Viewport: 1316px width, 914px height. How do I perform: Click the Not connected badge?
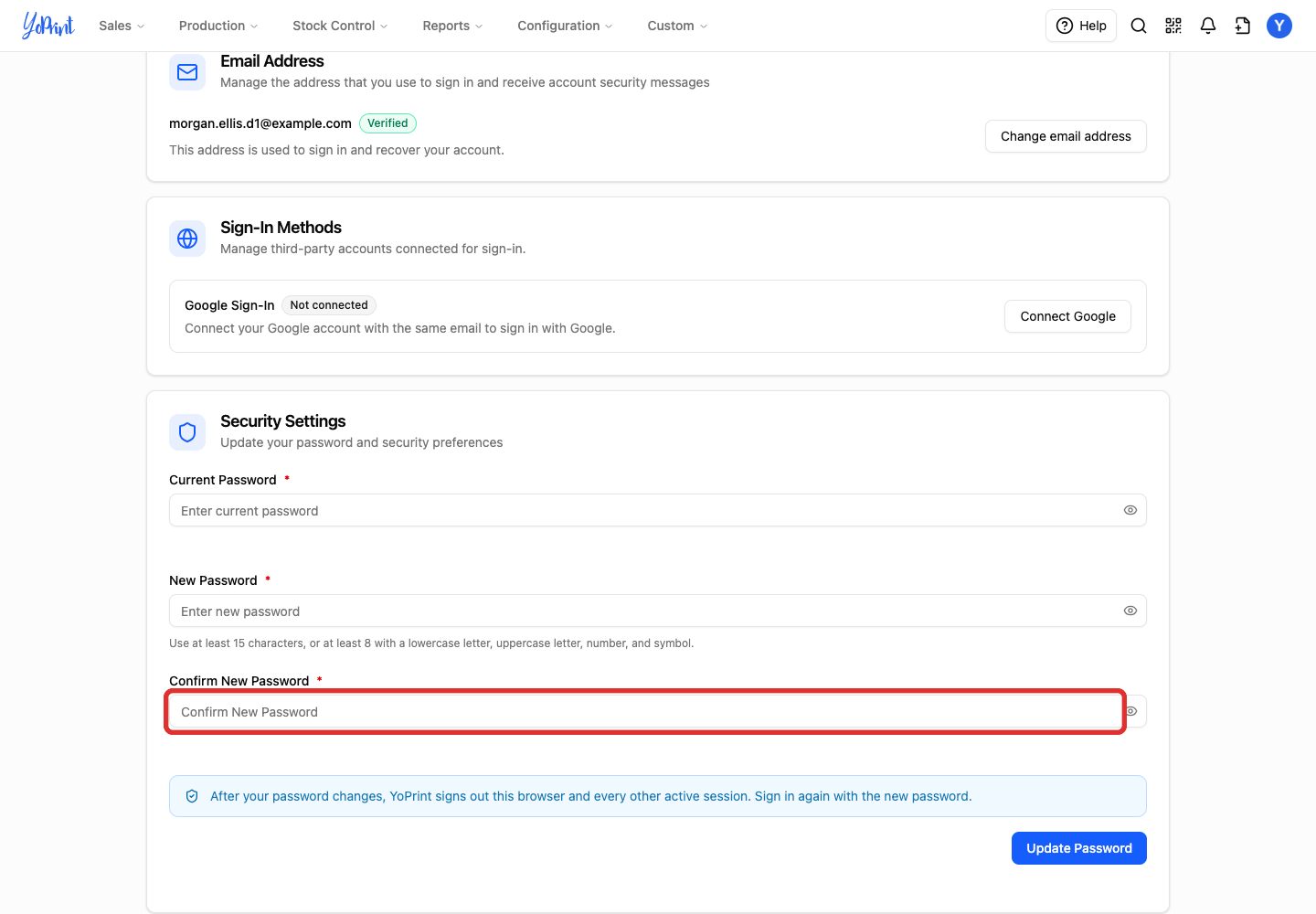pyautogui.click(x=329, y=305)
